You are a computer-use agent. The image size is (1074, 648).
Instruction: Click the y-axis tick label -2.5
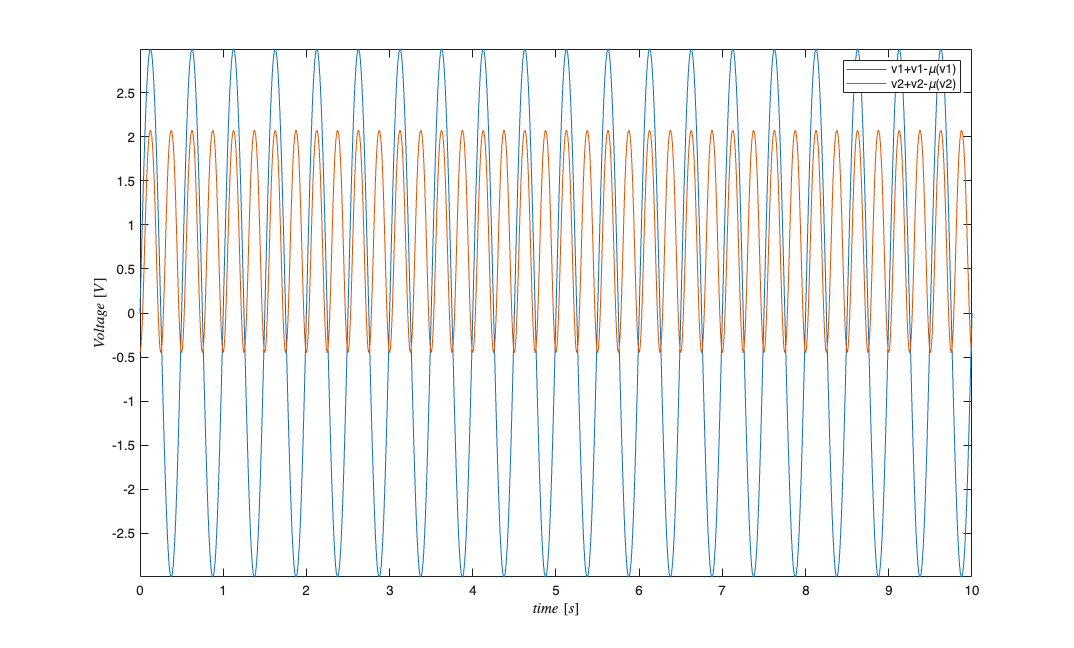point(123,534)
